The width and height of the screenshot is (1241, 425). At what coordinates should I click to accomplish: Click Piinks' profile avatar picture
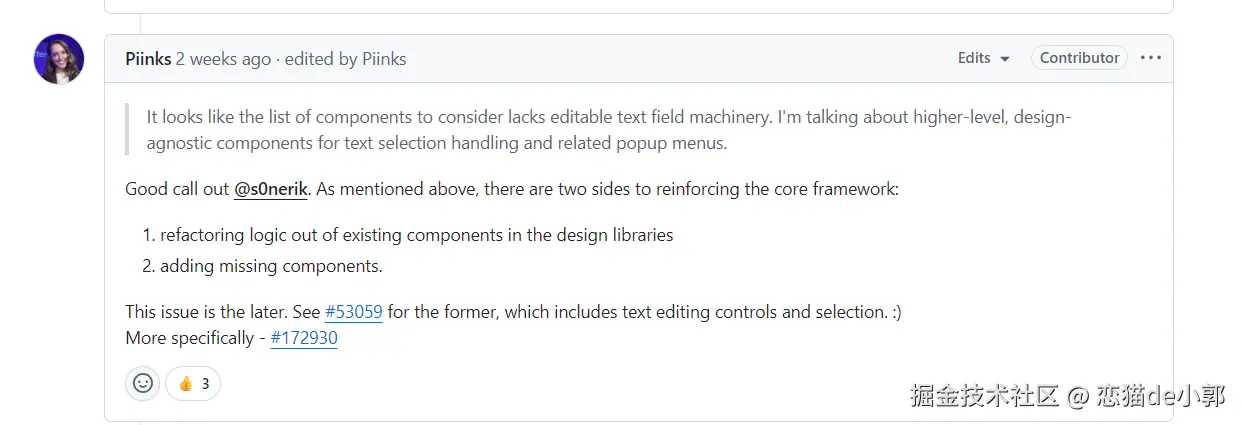click(x=59, y=59)
